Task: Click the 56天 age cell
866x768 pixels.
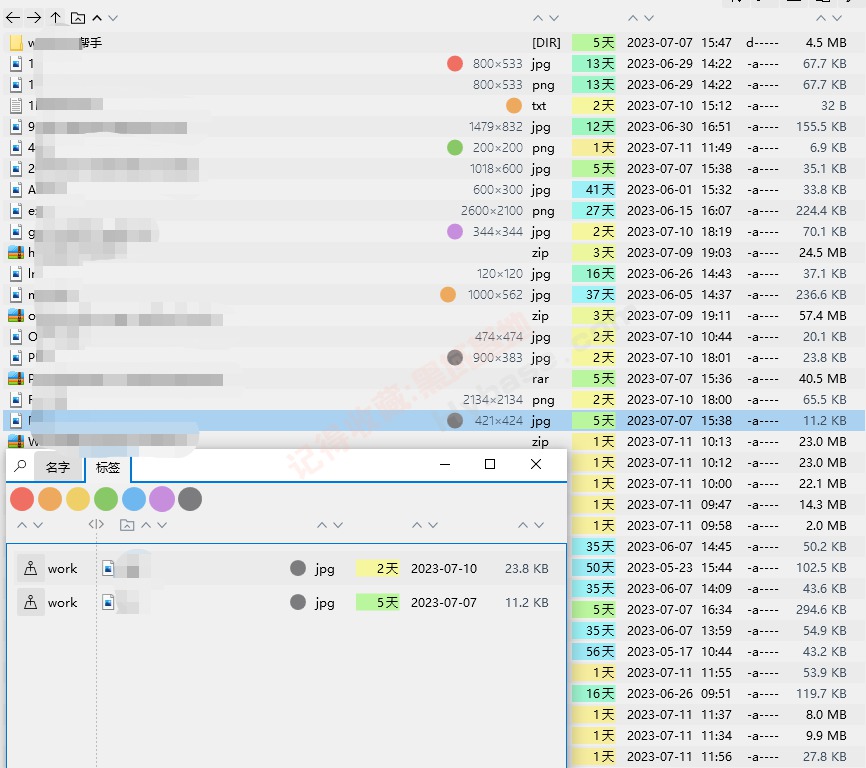Action: tap(594, 652)
